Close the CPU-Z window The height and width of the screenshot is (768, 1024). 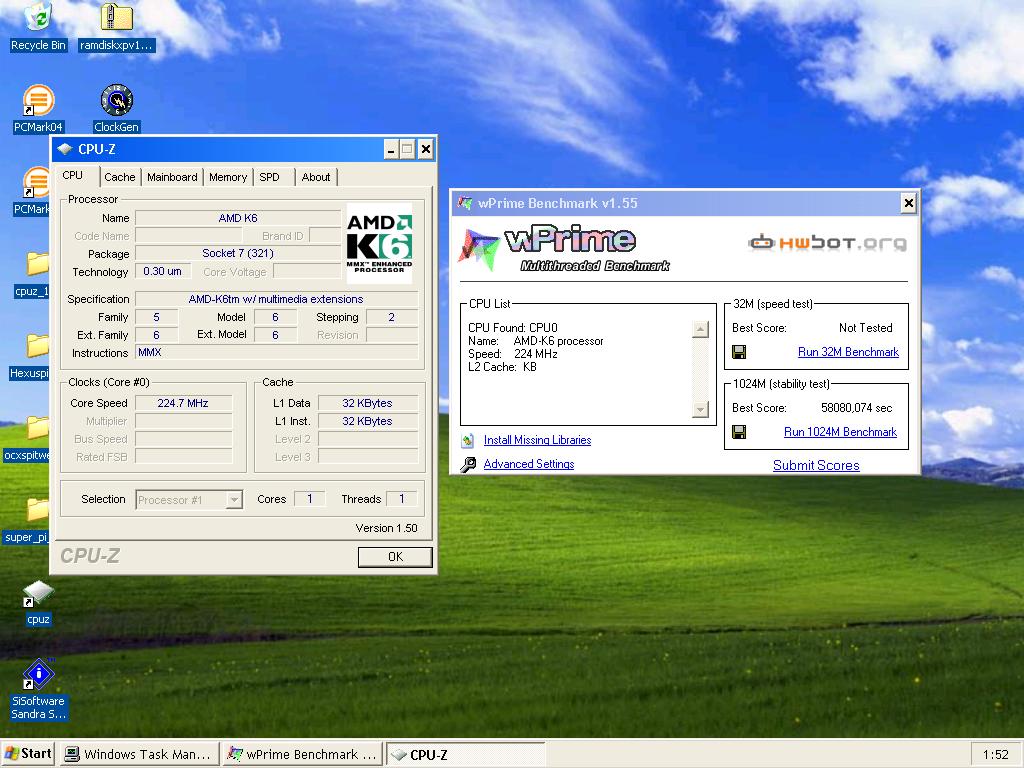(x=425, y=150)
